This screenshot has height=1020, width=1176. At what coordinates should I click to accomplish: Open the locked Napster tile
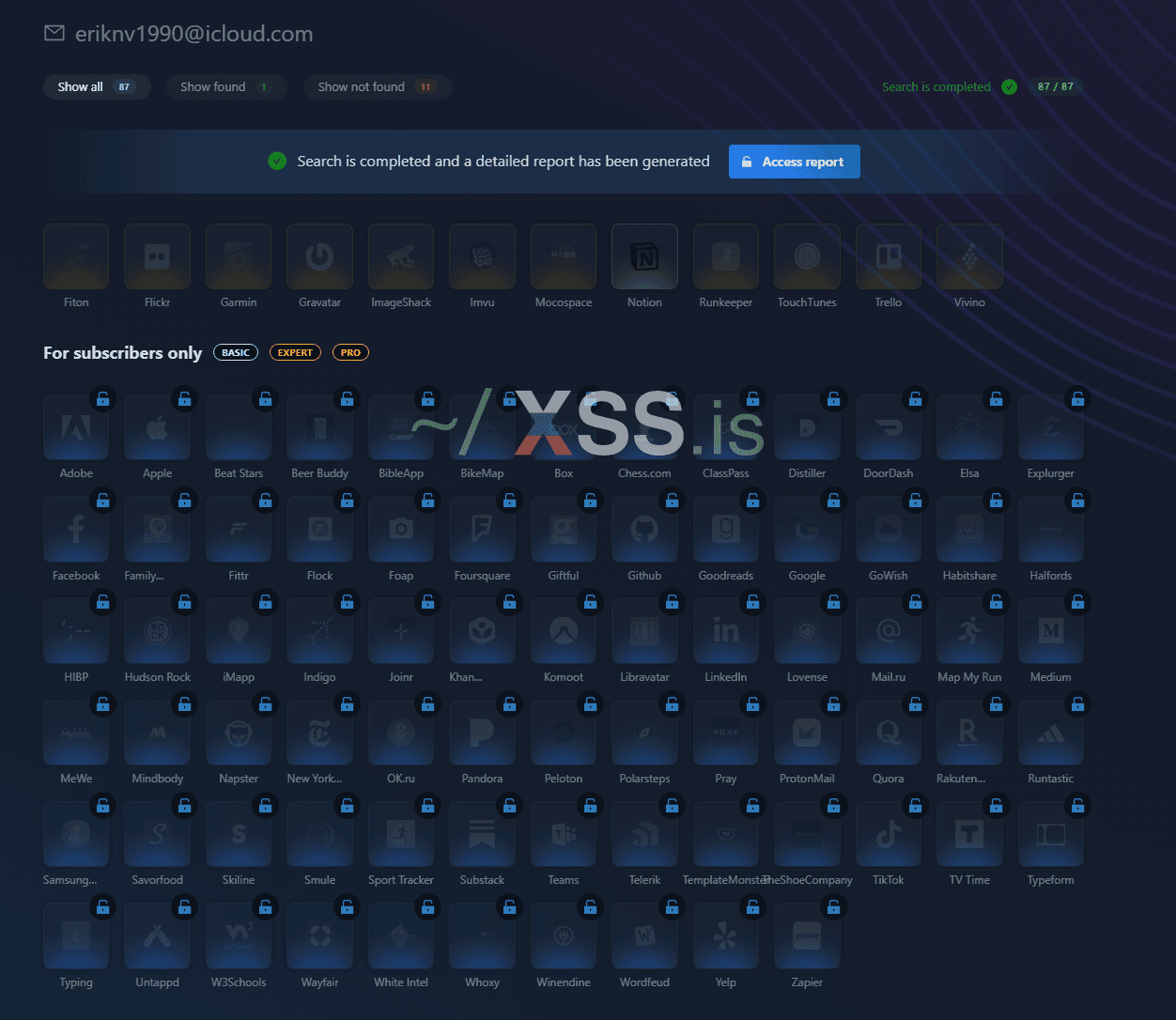239,733
